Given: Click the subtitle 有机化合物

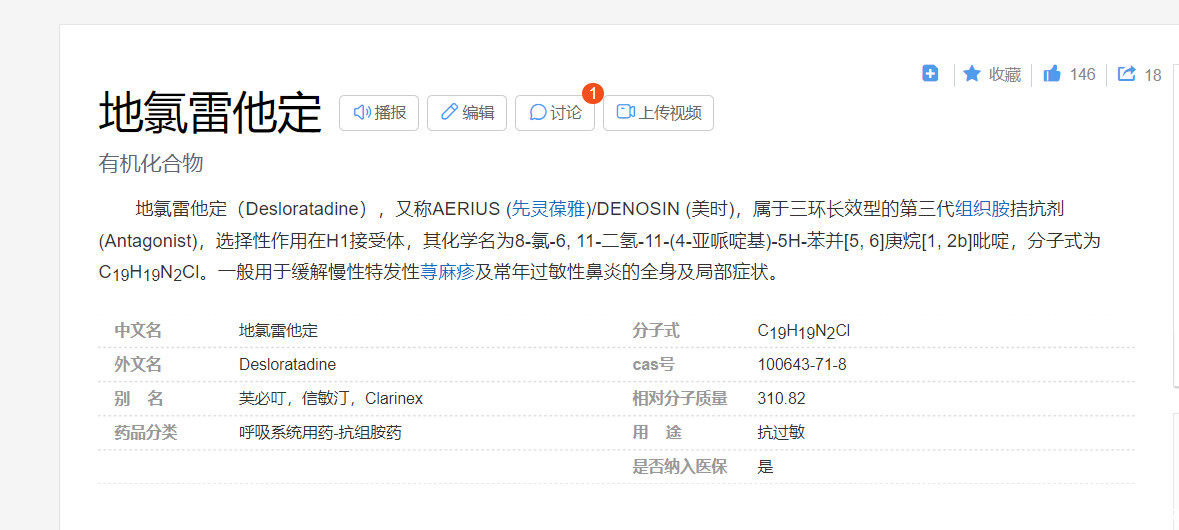Looking at the screenshot, I should tap(151, 163).
